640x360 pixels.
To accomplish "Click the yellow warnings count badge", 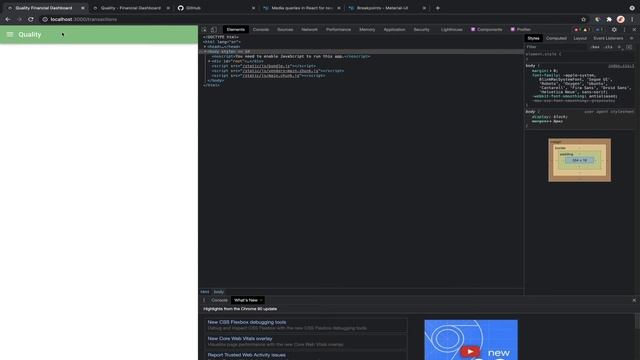I will click(587, 29).
